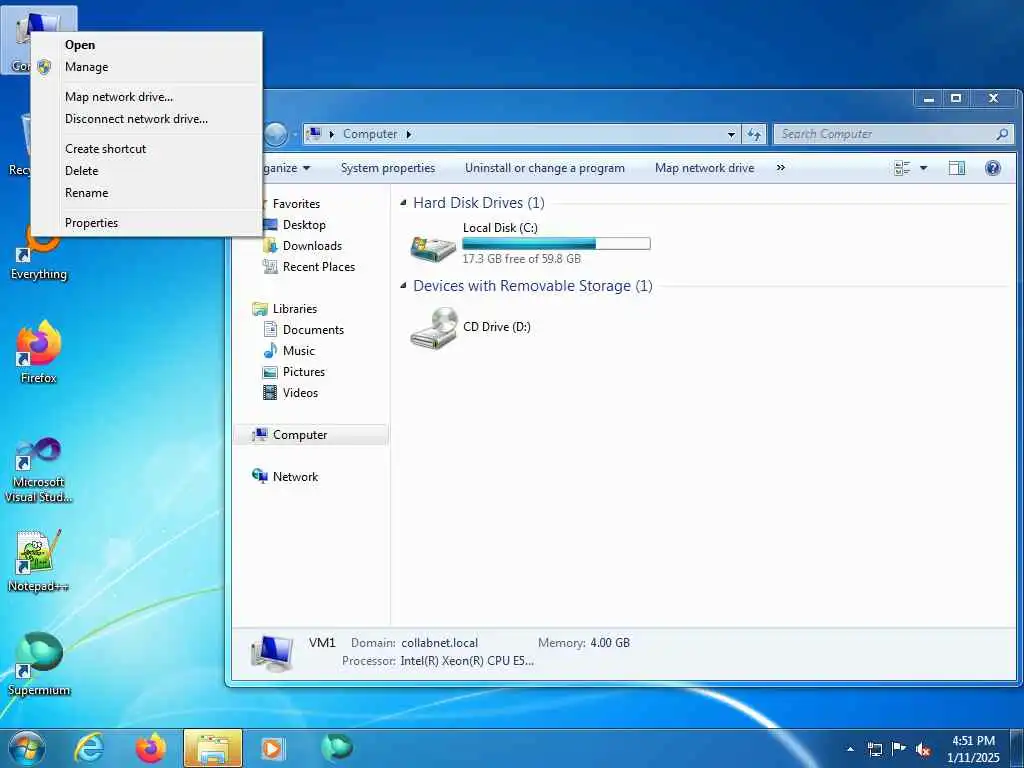Open Windows Explorer taskbar button
The image size is (1024, 768).
click(x=213, y=748)
